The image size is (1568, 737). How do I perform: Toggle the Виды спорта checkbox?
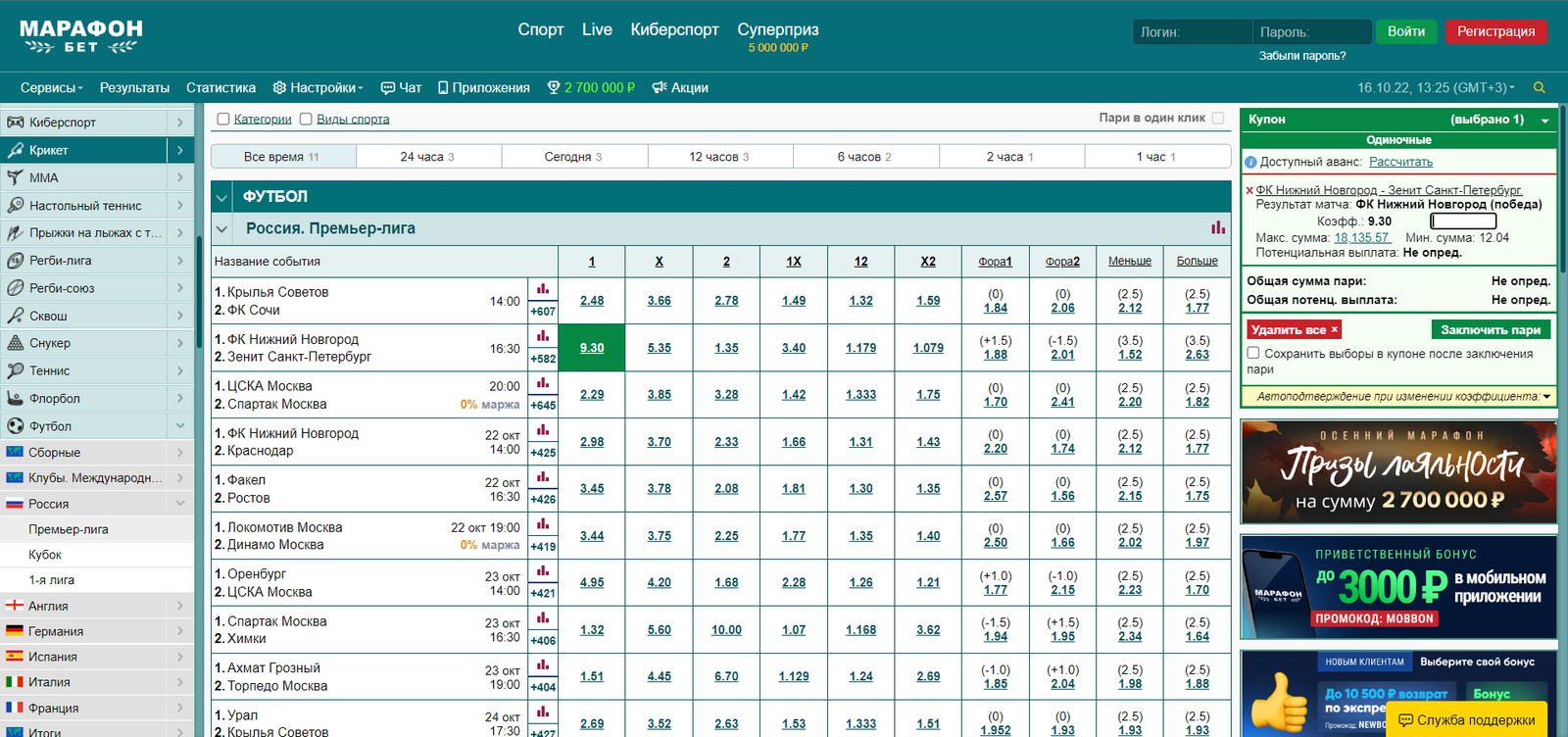pyautogui.click(x=306, y=119)
